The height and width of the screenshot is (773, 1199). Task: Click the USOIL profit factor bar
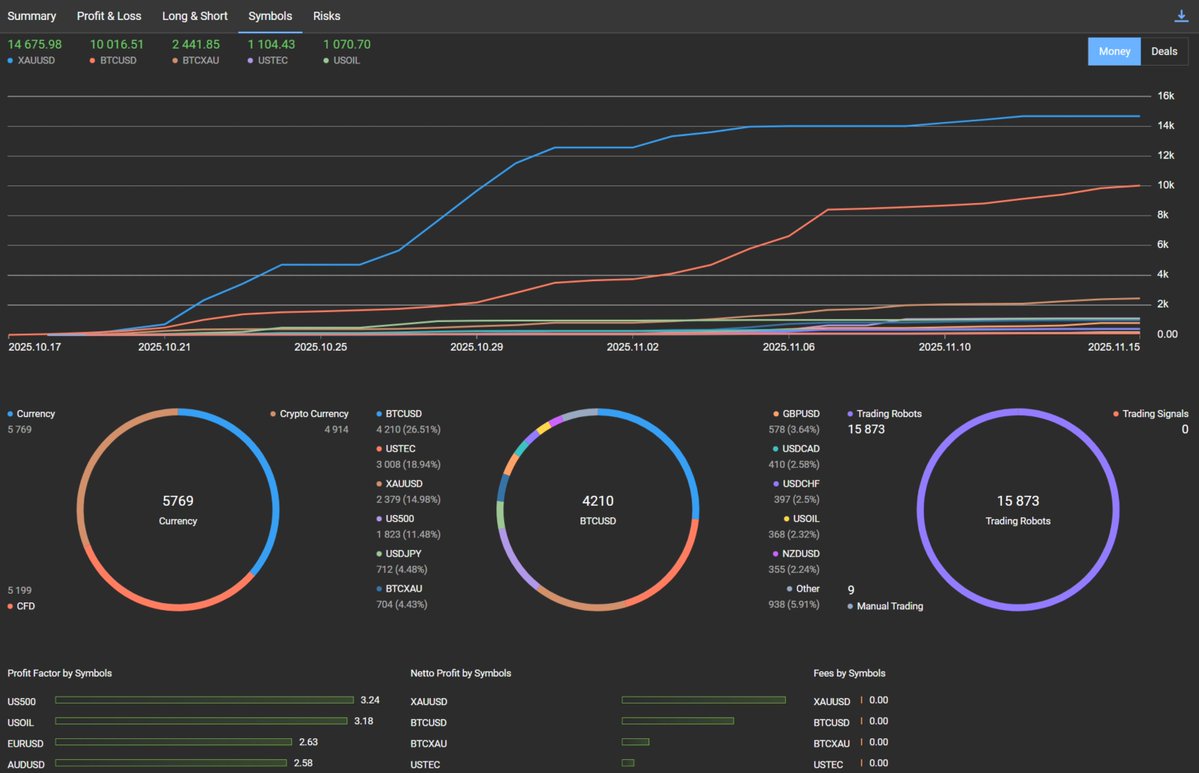pyautogui.click(x=201, y=721)
